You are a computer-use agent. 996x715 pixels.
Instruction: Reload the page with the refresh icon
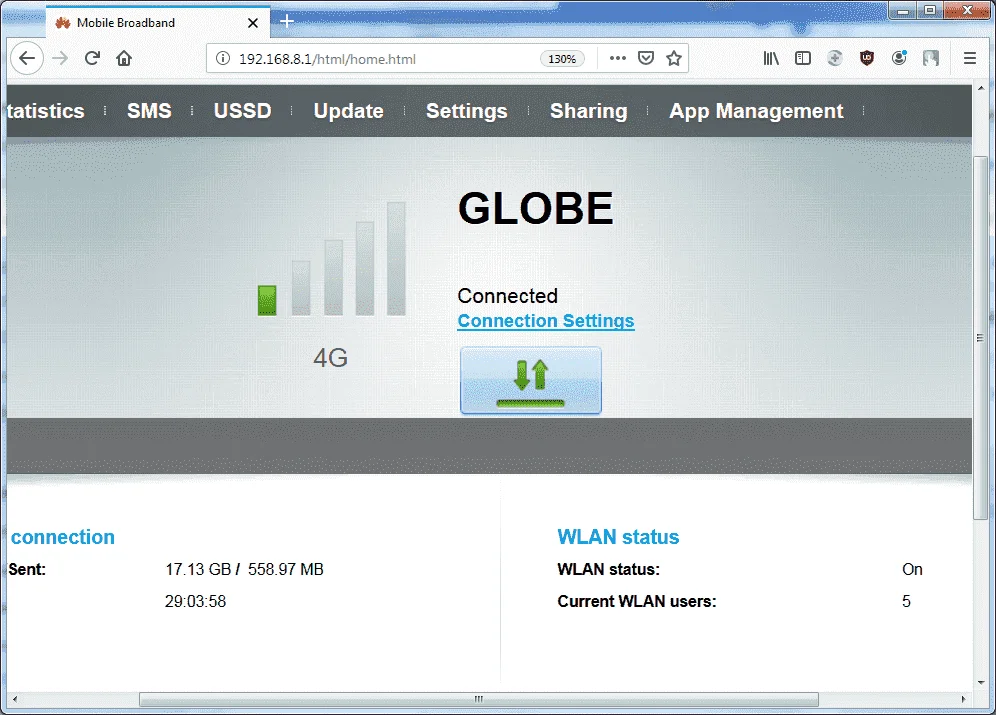coord(92,58)
